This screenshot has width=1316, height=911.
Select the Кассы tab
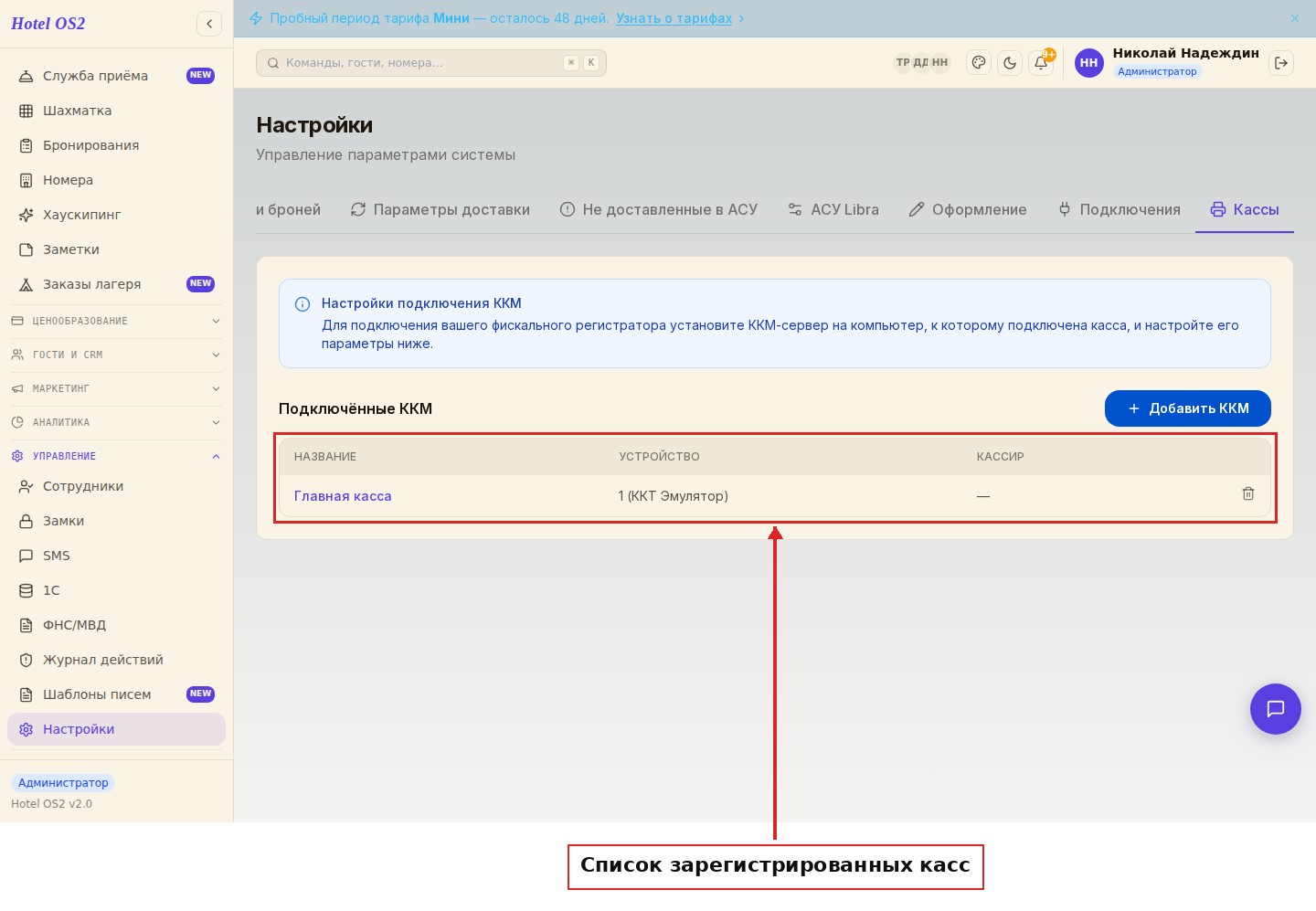click(1245, 209)
